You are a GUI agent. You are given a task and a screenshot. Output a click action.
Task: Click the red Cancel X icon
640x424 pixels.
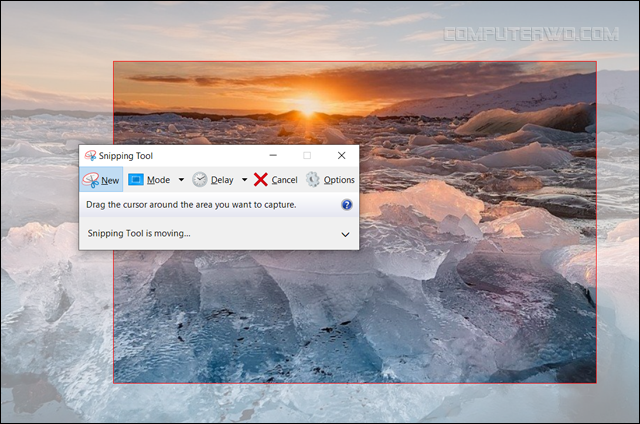tap(260, 180)
